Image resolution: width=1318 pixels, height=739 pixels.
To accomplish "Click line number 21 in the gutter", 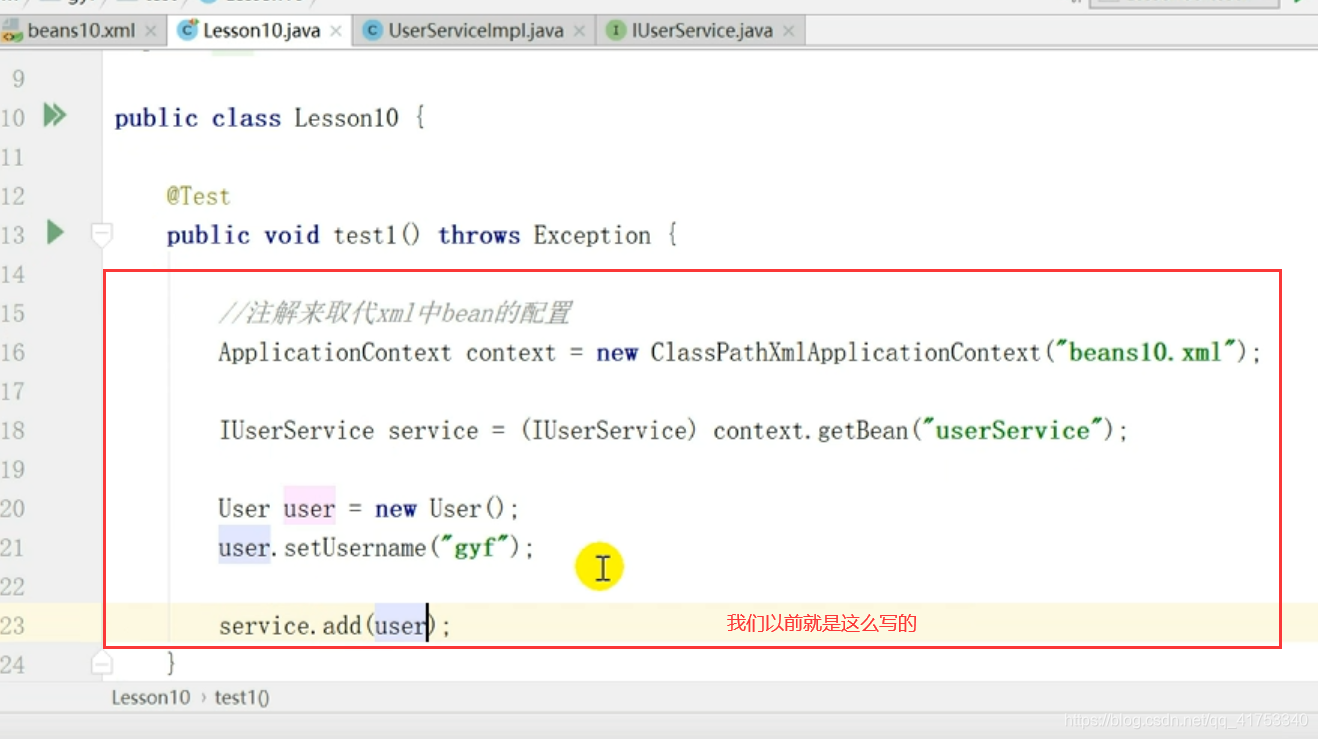I will [x=12, y=548].
